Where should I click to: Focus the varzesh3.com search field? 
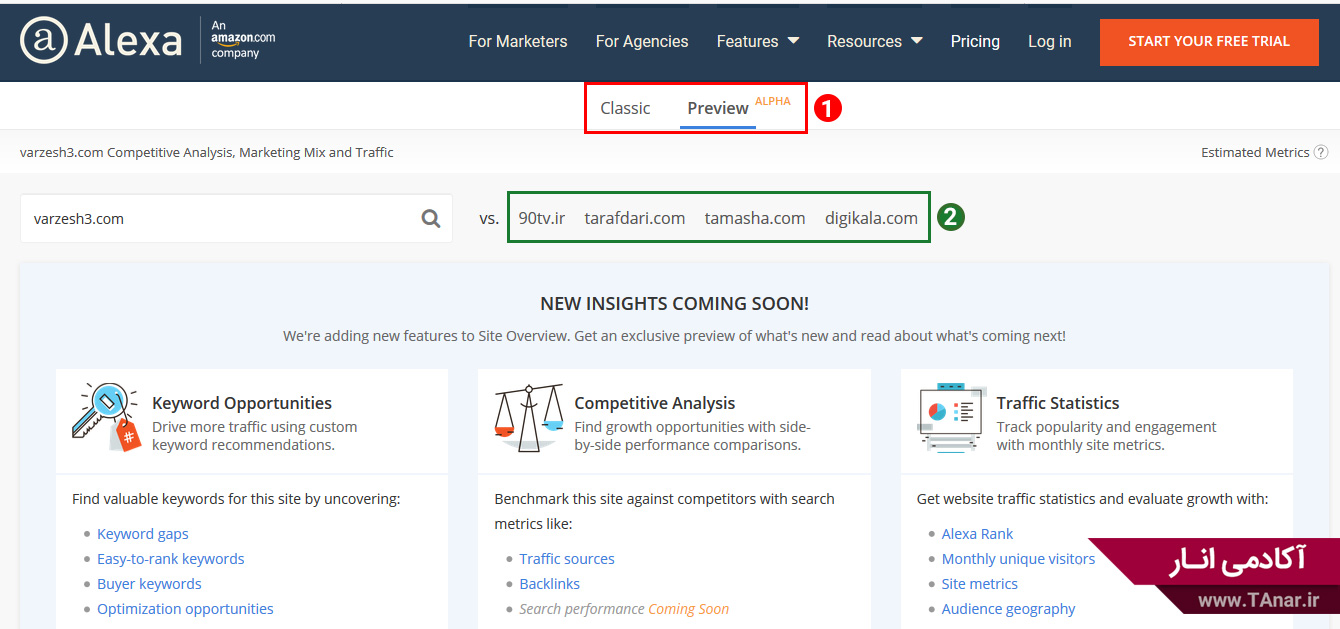point(215,218)
